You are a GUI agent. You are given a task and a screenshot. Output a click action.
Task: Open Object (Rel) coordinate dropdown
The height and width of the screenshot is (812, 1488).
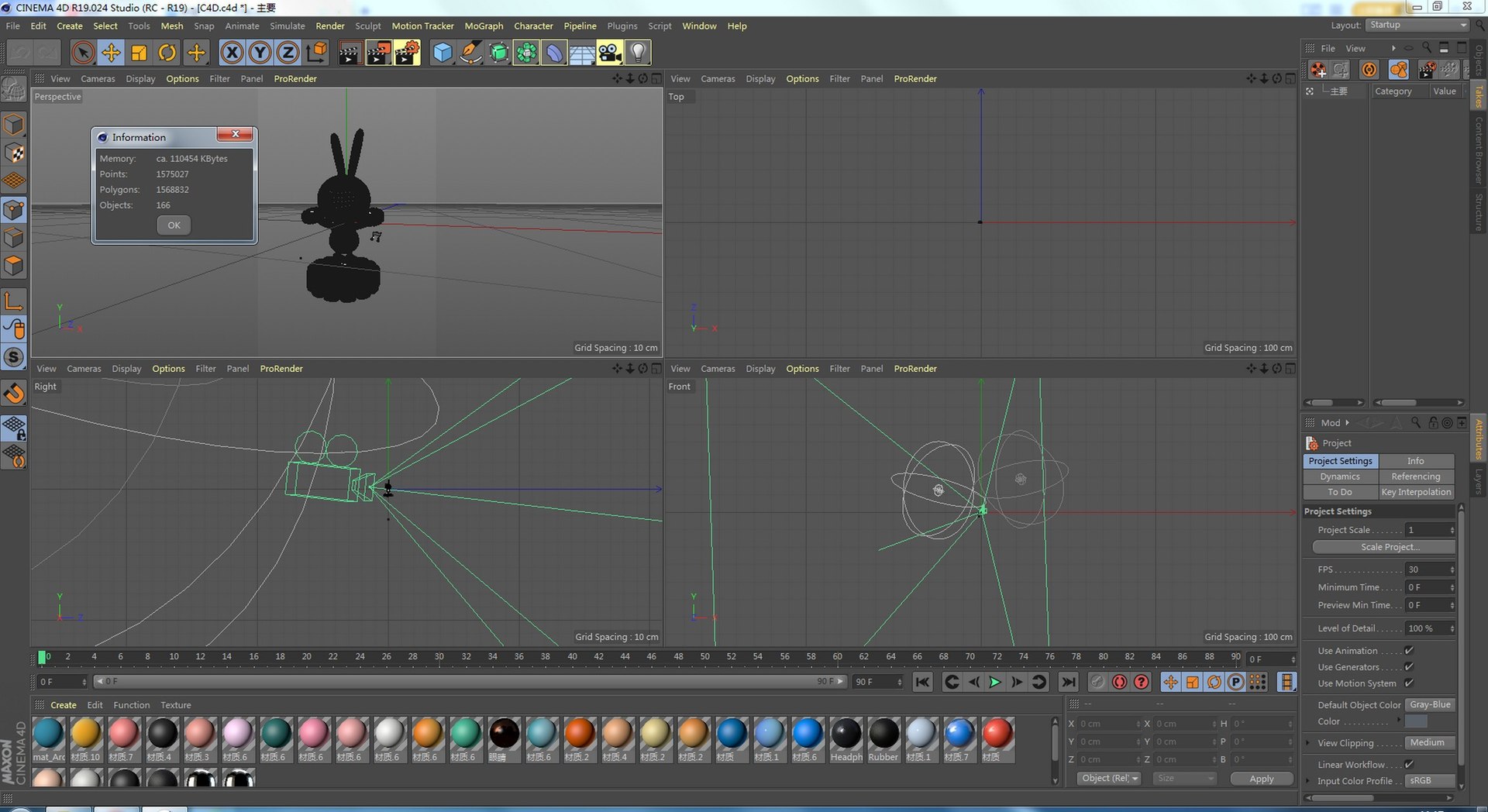[1109, 779]
